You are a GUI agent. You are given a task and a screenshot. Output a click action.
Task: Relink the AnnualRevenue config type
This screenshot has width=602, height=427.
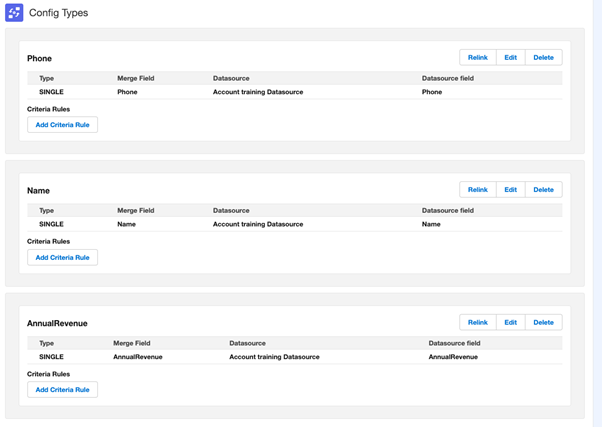477,323
